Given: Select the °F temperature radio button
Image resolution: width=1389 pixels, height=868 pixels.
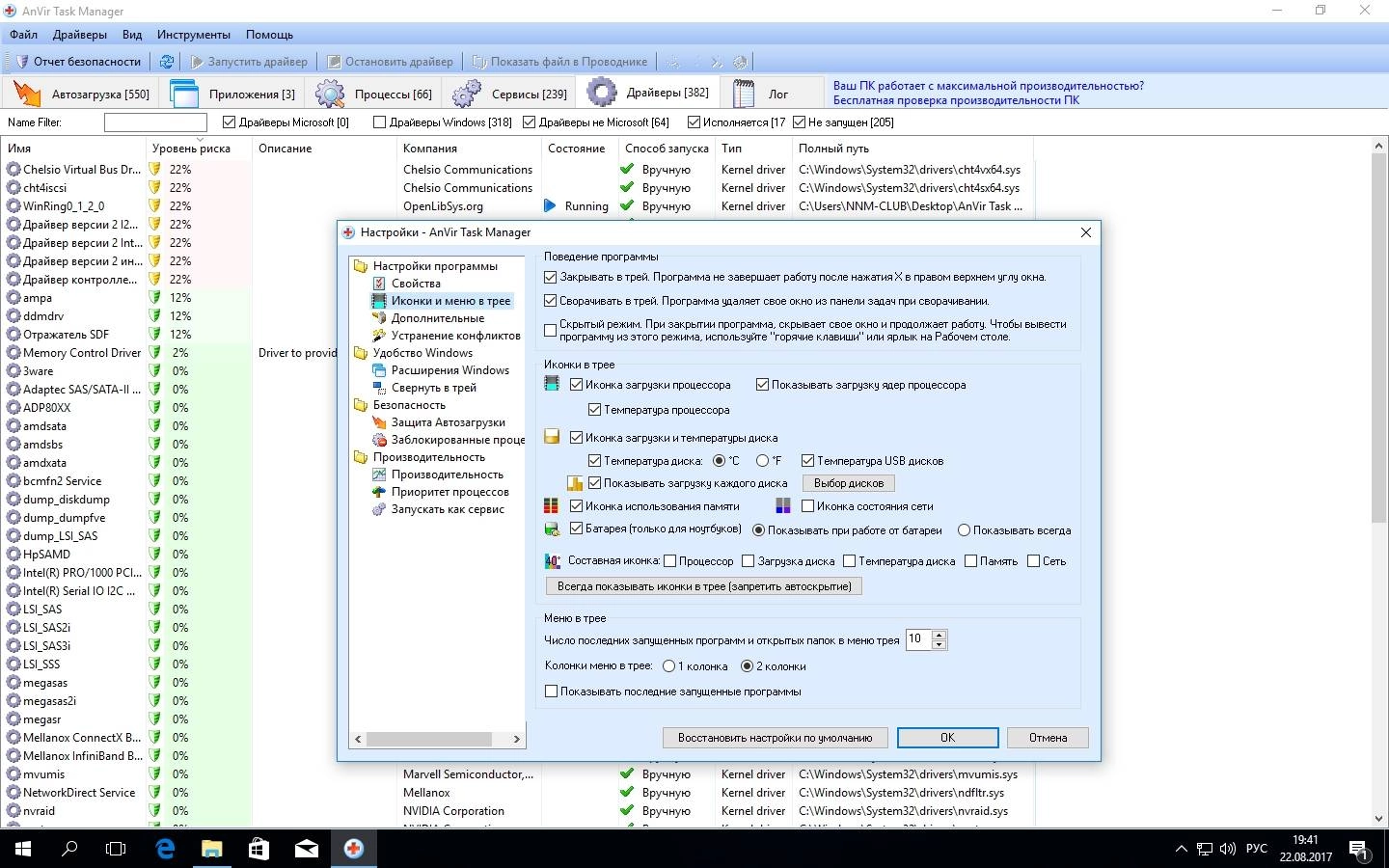Looking at the screenshot, I should pyautogui.click(x=763, y=461).
